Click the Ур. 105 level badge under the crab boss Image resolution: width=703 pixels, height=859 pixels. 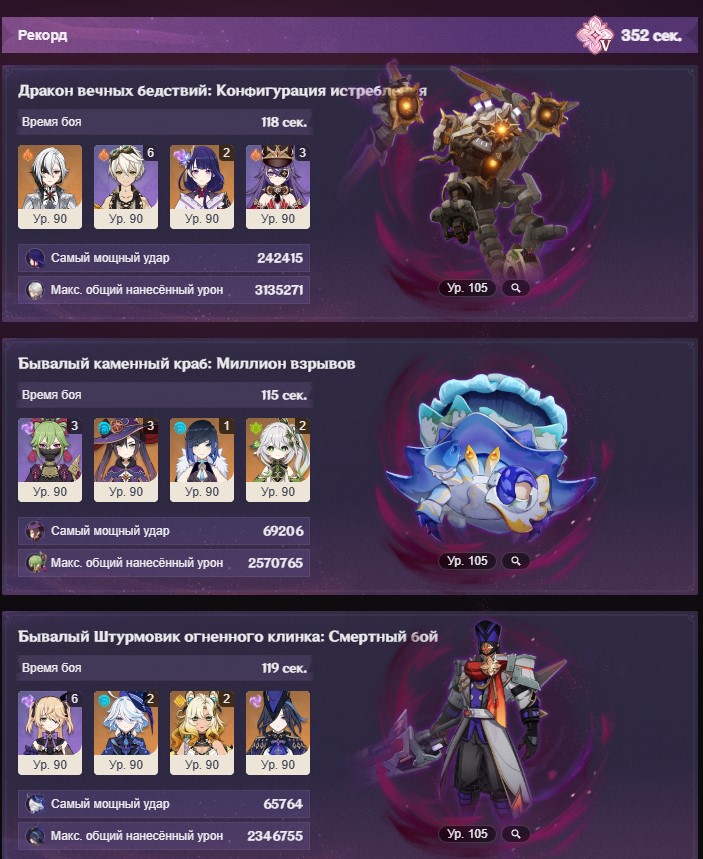click(467, 561)
